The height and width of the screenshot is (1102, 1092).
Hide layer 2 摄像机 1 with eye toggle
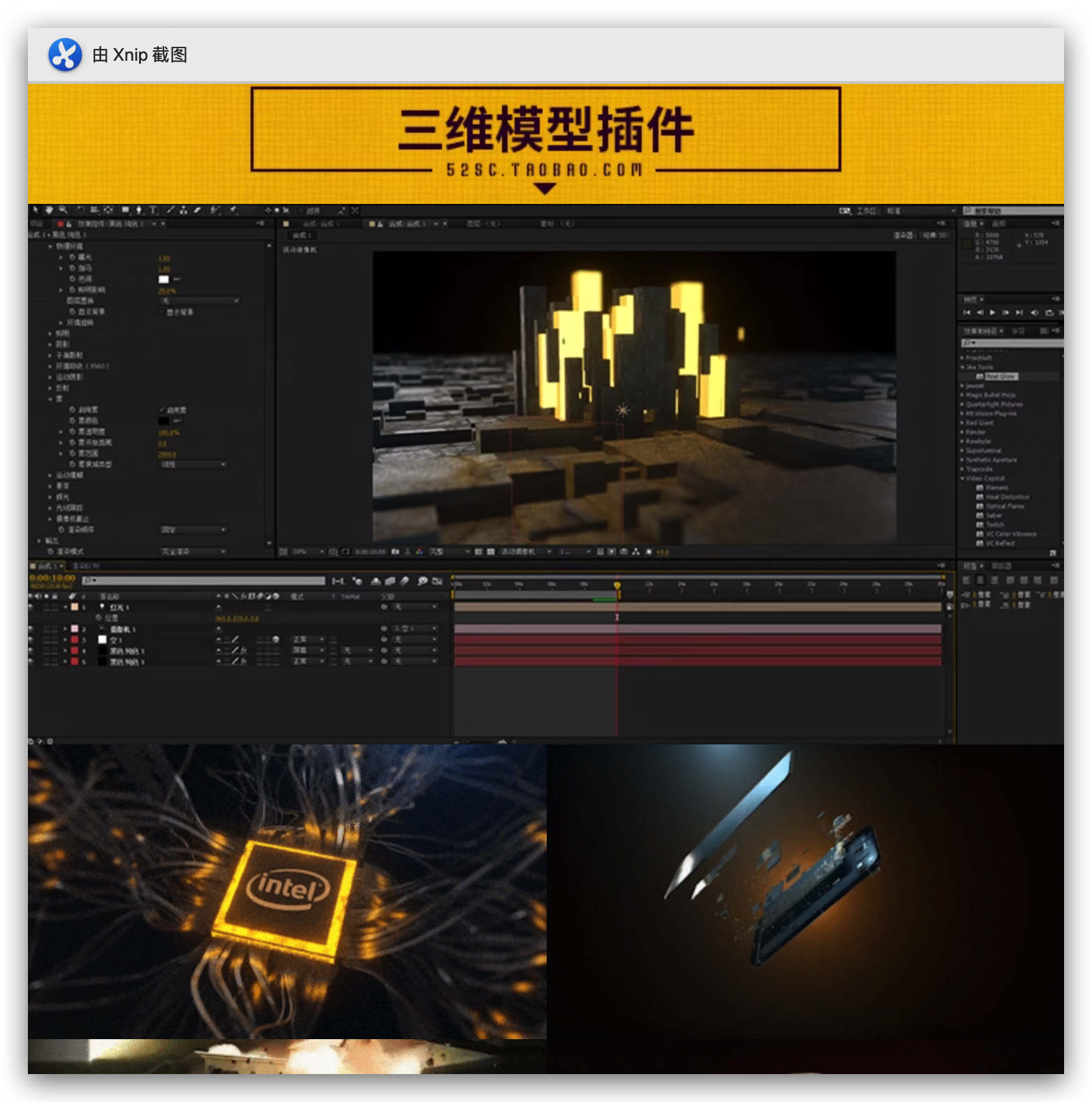pyautogui.click(x=31, y=629)
